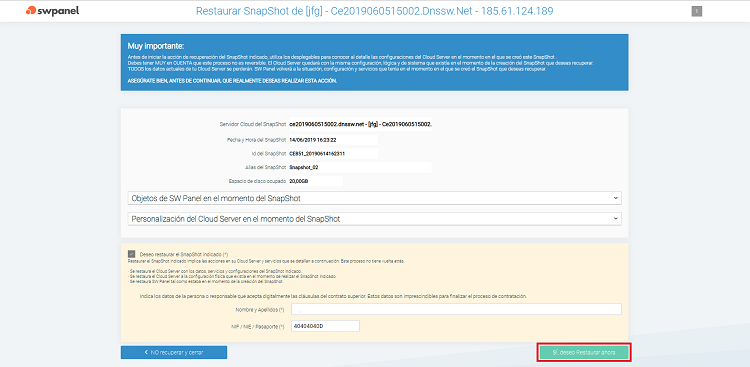Select the alias value 'Snapshot_02'
The width and height of the screenshot is (750, 367).
tap(304, 167)
